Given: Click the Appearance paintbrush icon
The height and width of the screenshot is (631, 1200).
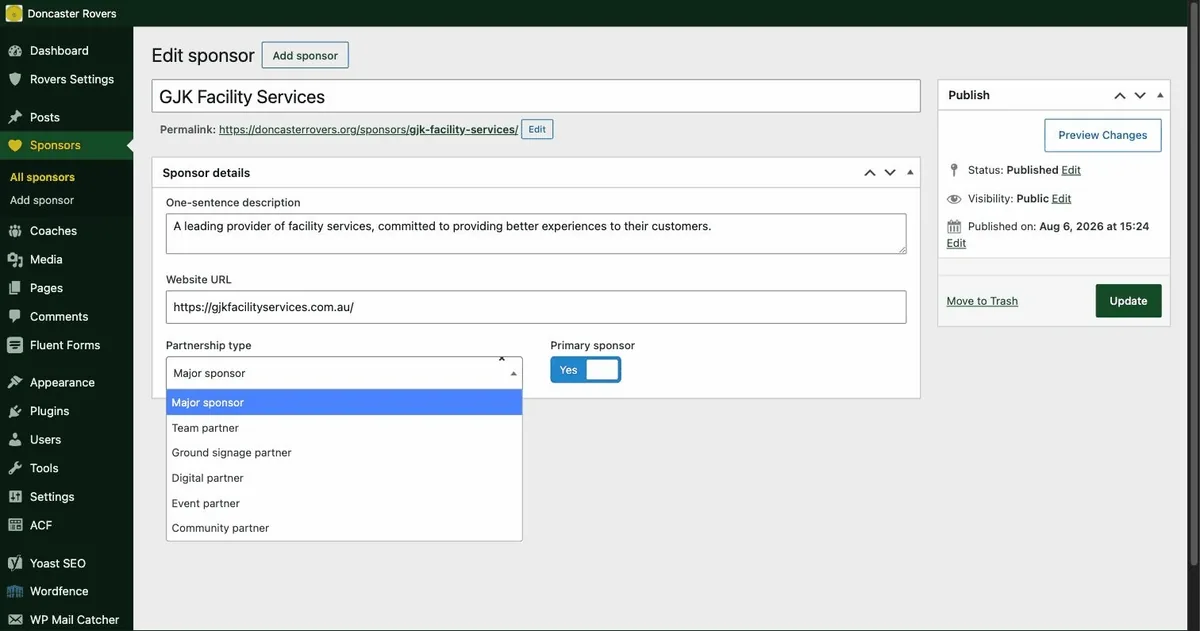Looking at the screenshot, I should tap(15, 382).
